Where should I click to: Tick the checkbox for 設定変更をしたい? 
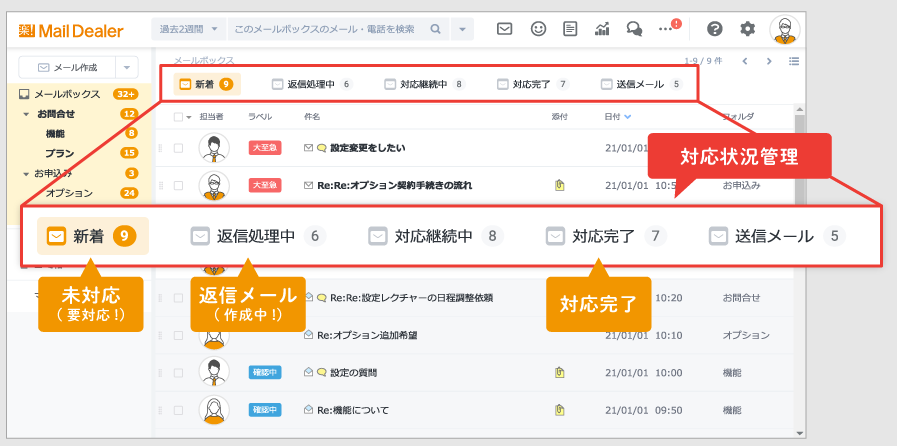tap(178, 148)
